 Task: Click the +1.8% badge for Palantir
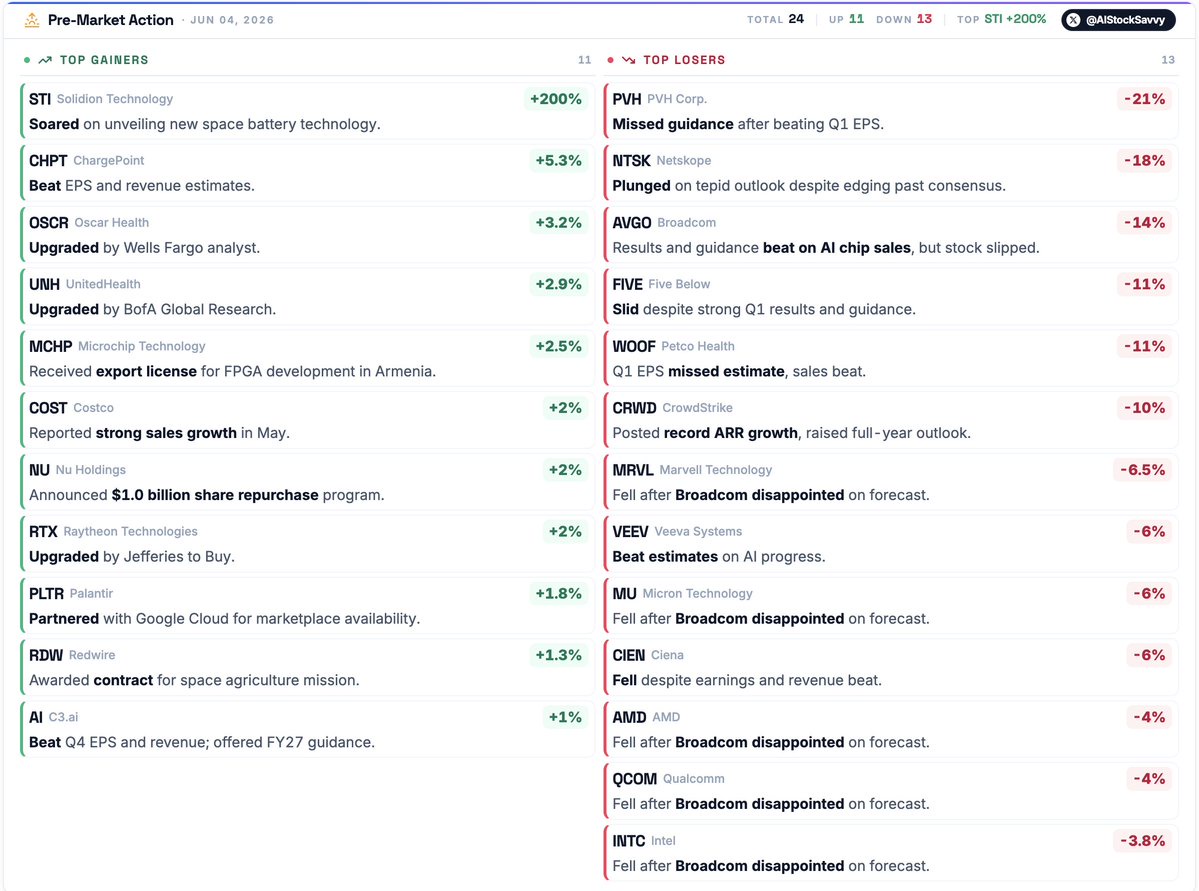(x=558, y=593)
